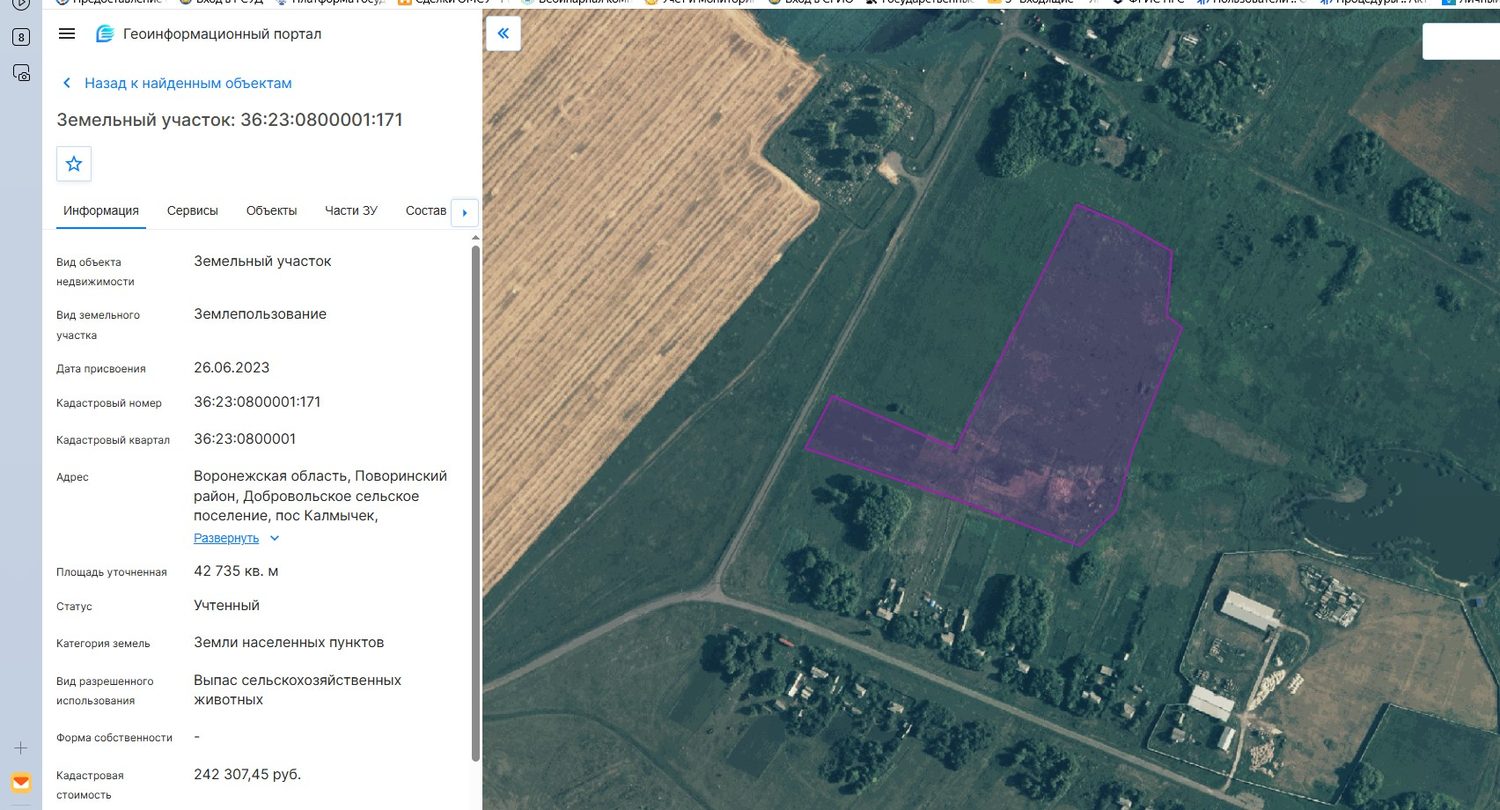Image resolution: width=1500 pixels, height=810 pixels.
Task: Click the value Выпас сельскохозяйственных животных
Action: click(x=298, y=690)
